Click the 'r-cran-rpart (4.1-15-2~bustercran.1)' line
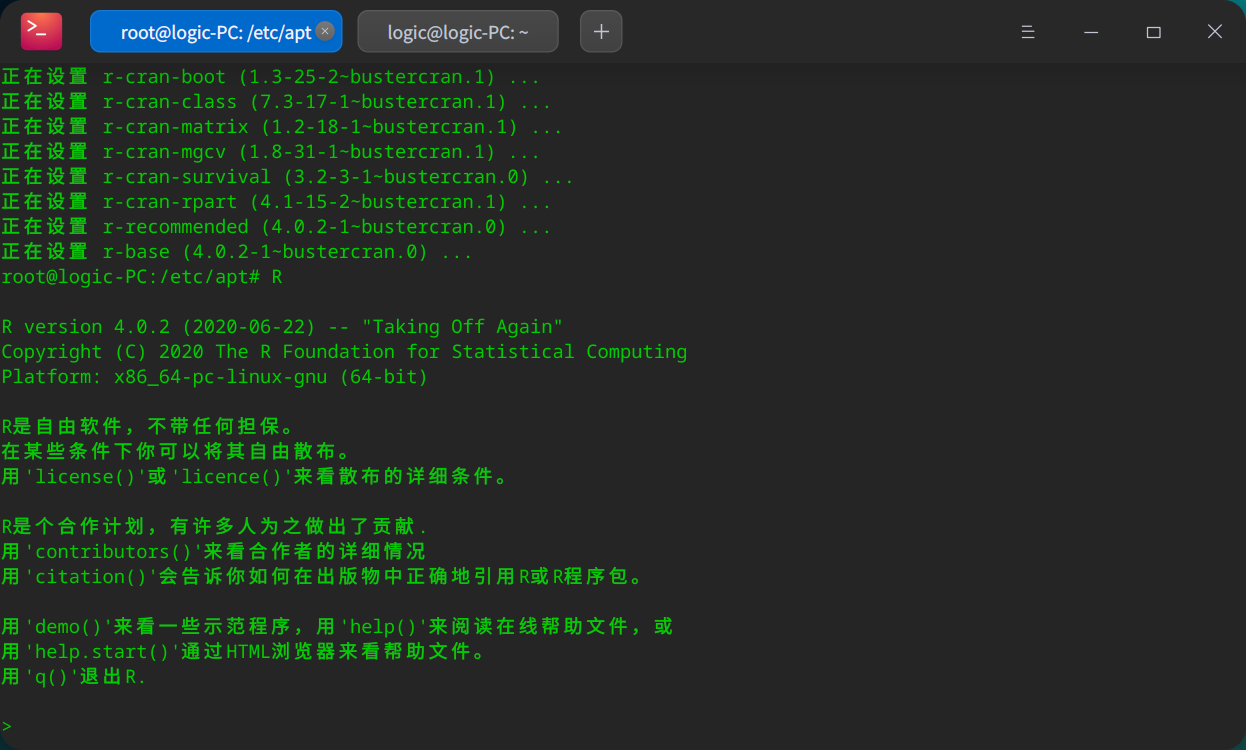 click(x=276, y=202)
